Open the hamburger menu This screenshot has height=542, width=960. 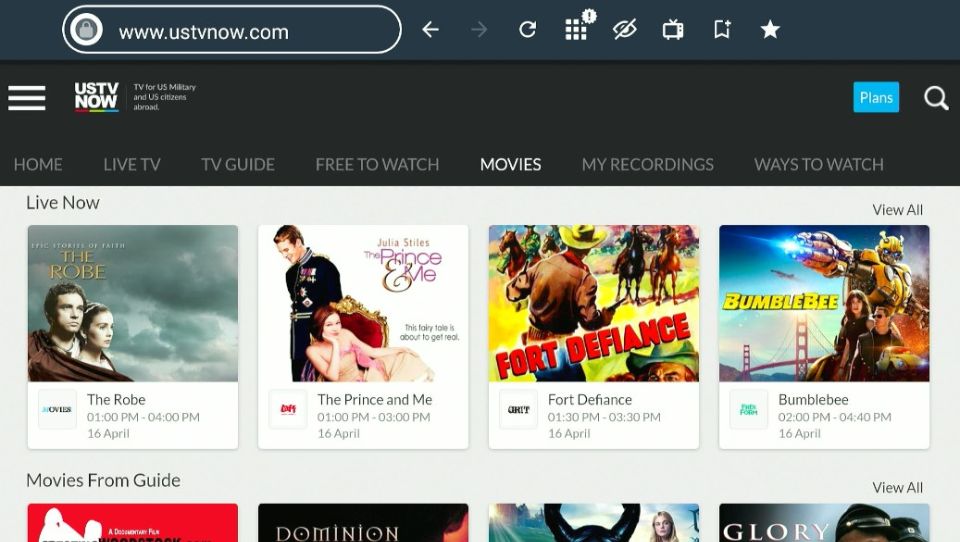coord(27,98)
